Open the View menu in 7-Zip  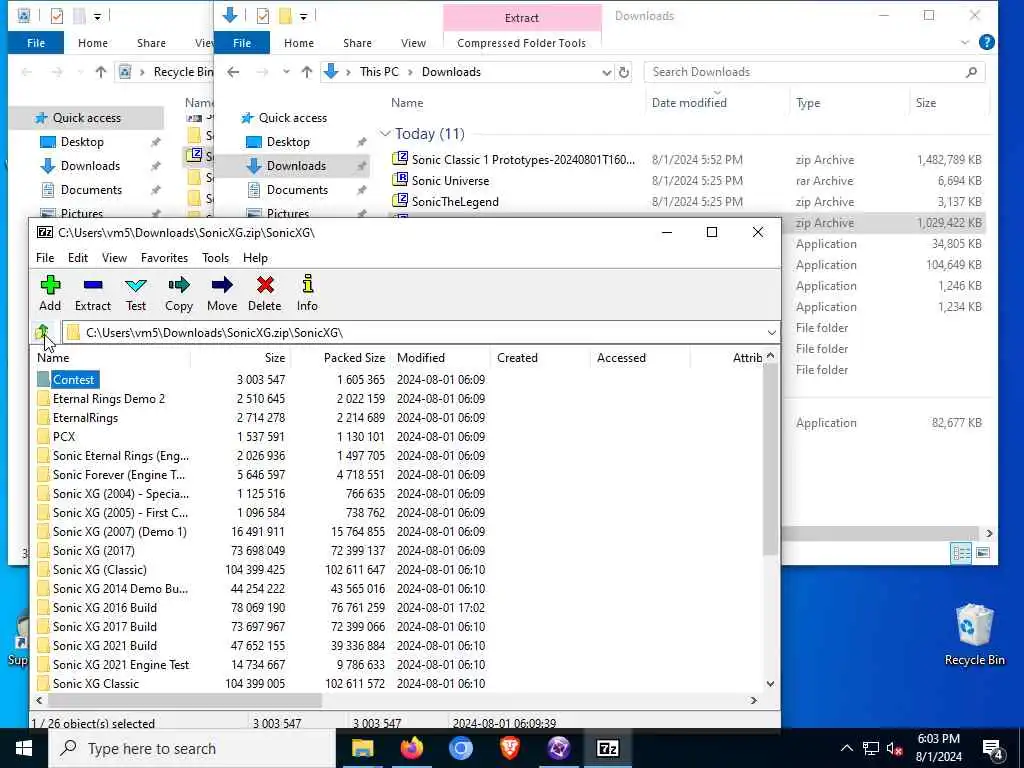pyautogui.click(x=114, y=257)
